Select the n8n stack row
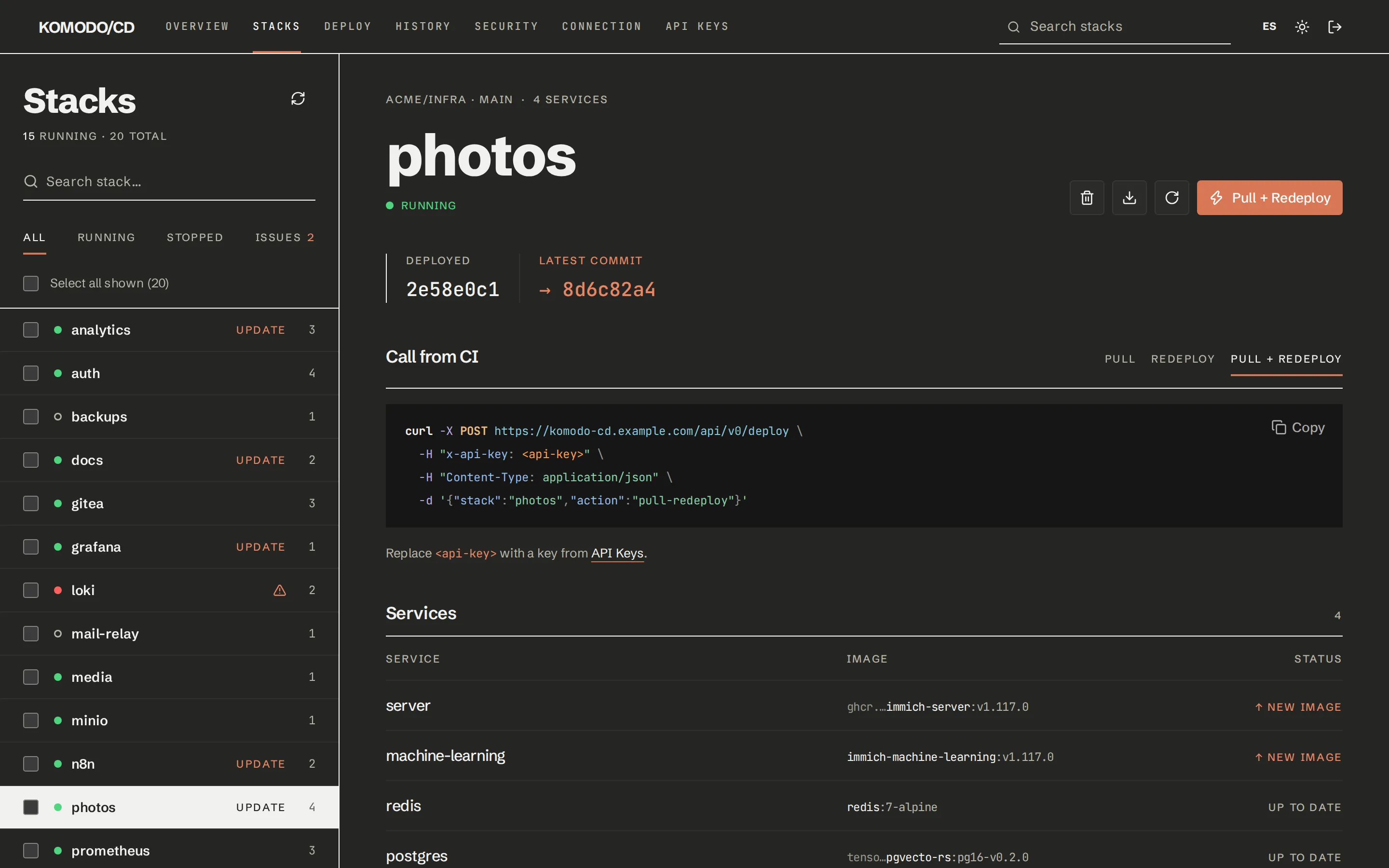 click(169, 763)
